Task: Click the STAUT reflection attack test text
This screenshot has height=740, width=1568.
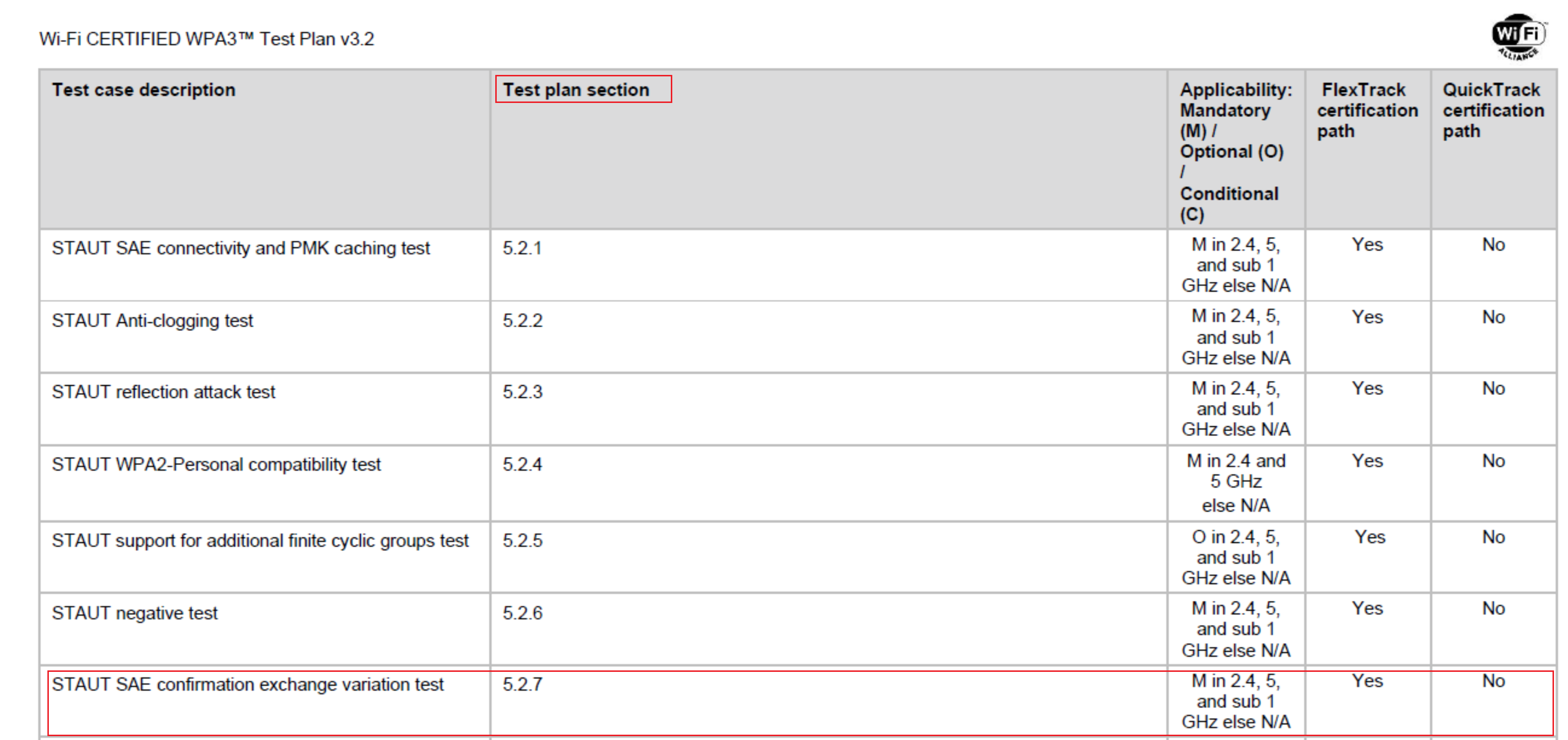Action: pos(163,392)
